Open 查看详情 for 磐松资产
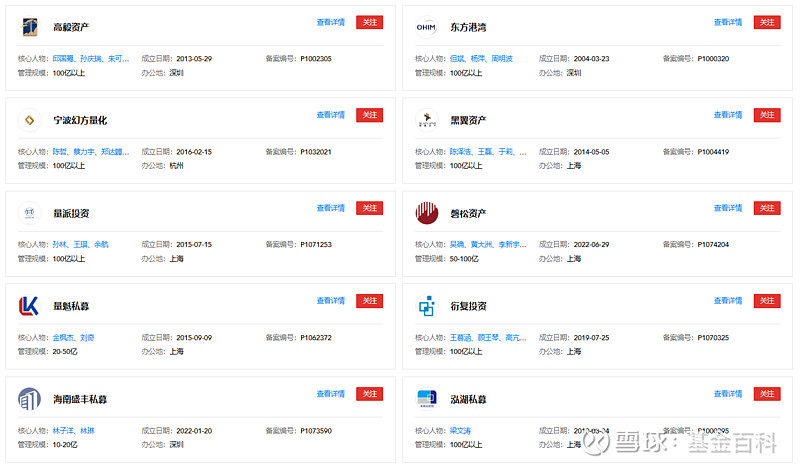 click(x=728, y=208)
